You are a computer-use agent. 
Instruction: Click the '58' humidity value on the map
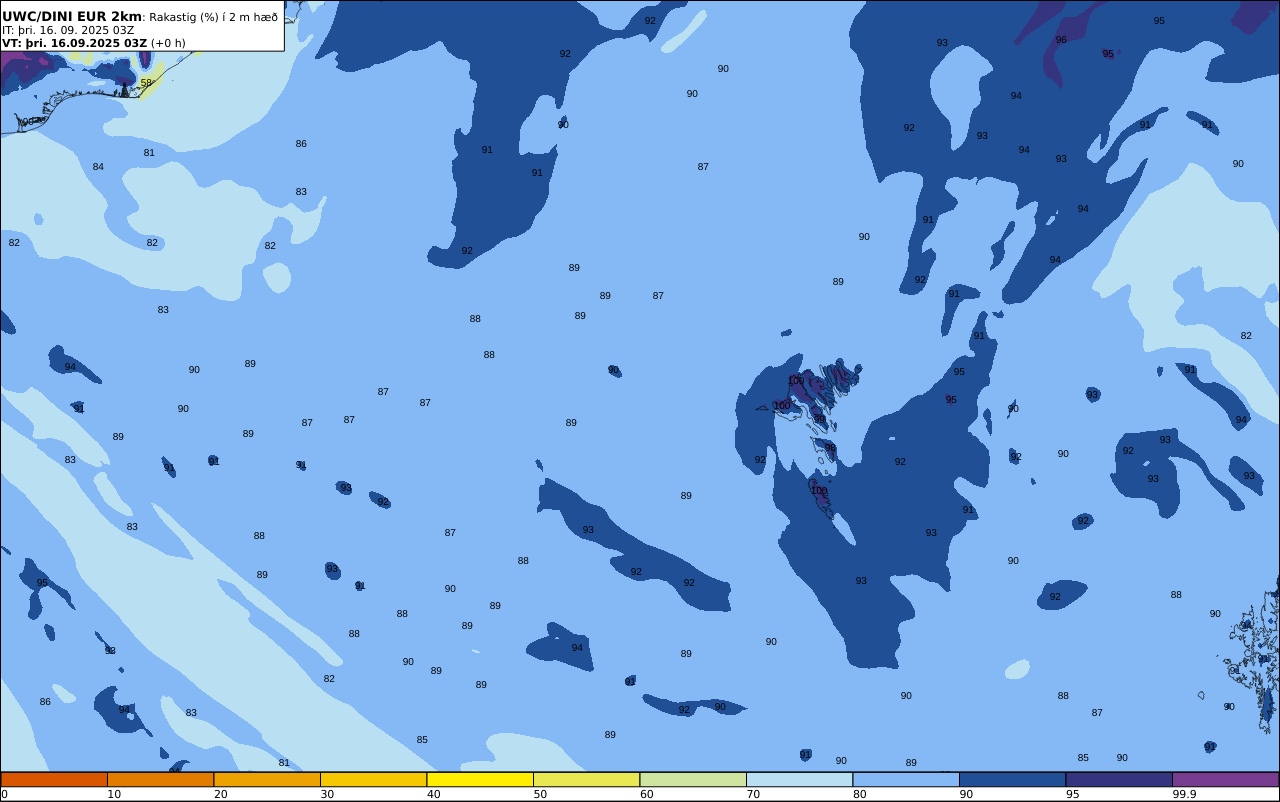click(x=146, y=83)
